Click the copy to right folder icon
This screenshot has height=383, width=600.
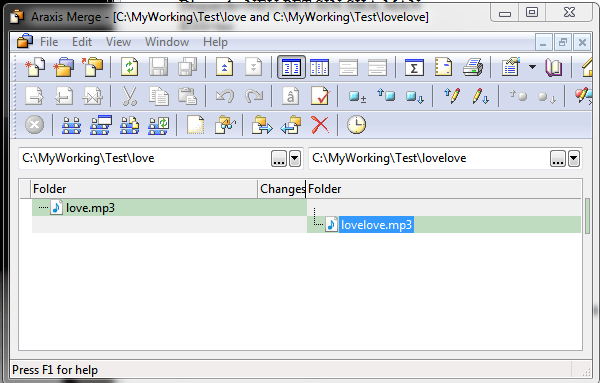262,125
